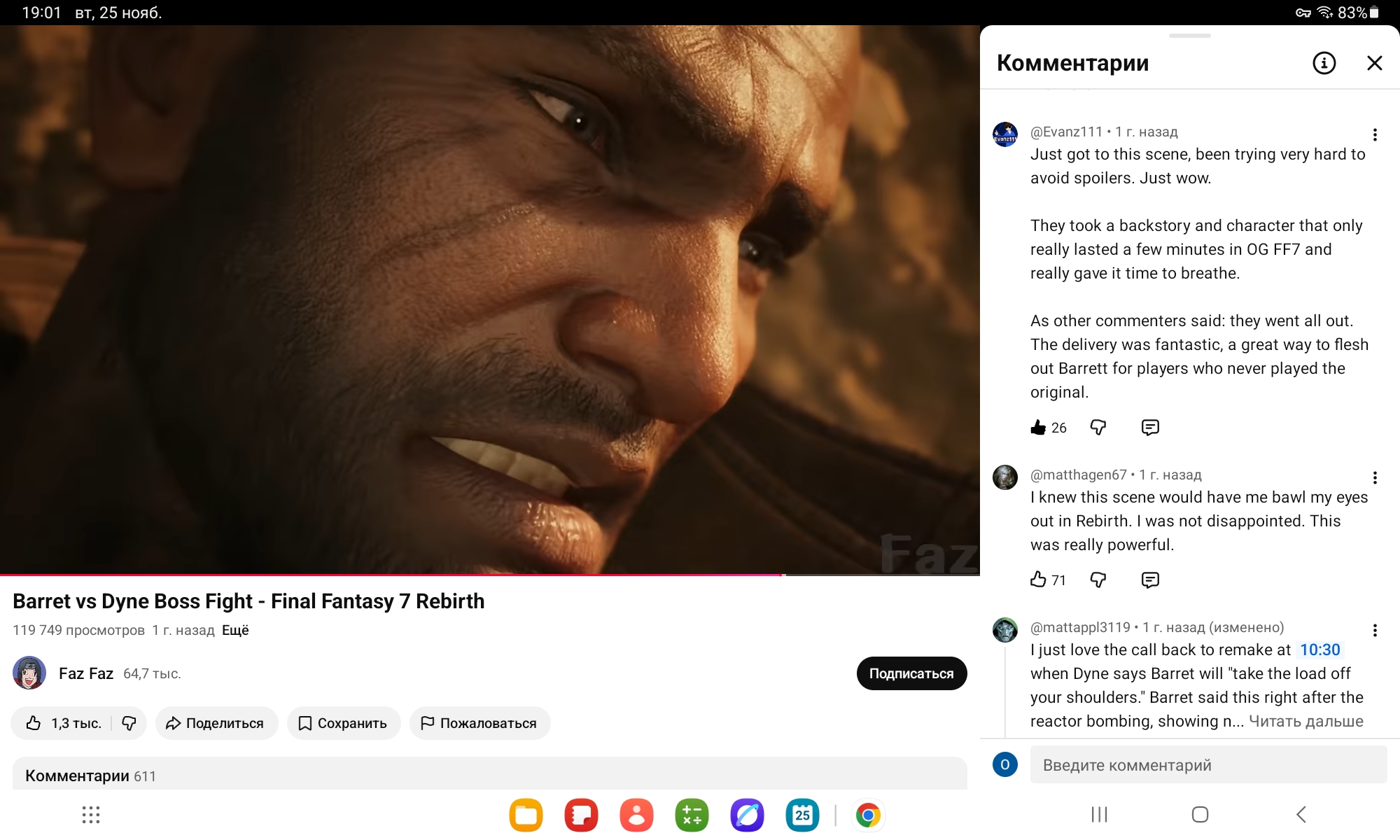
Task: Open options menu for @Evanz111 comment
Action: click(1375, 134)
